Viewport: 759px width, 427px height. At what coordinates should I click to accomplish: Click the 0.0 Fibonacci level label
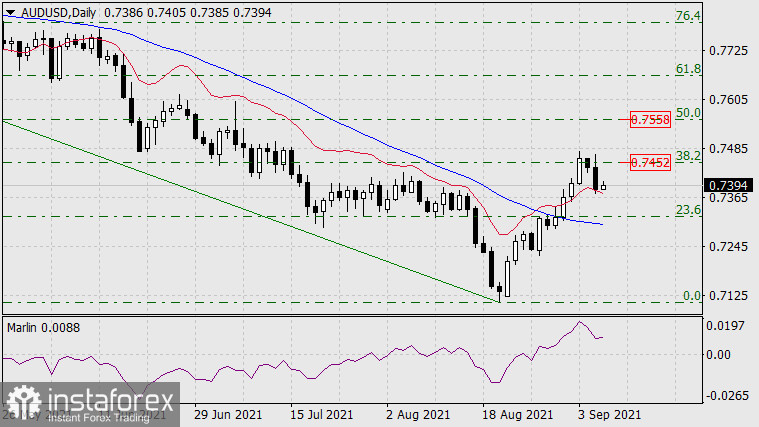coord(690,296)
